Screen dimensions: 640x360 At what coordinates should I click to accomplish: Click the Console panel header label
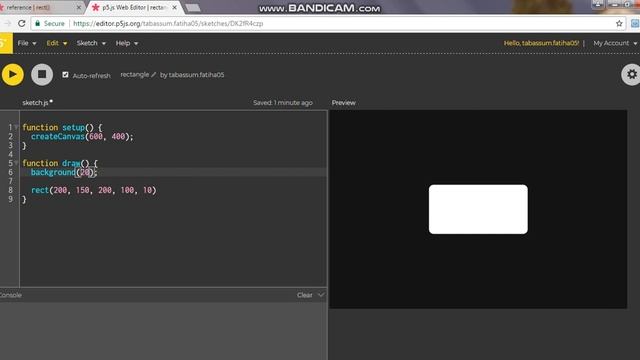11,295
